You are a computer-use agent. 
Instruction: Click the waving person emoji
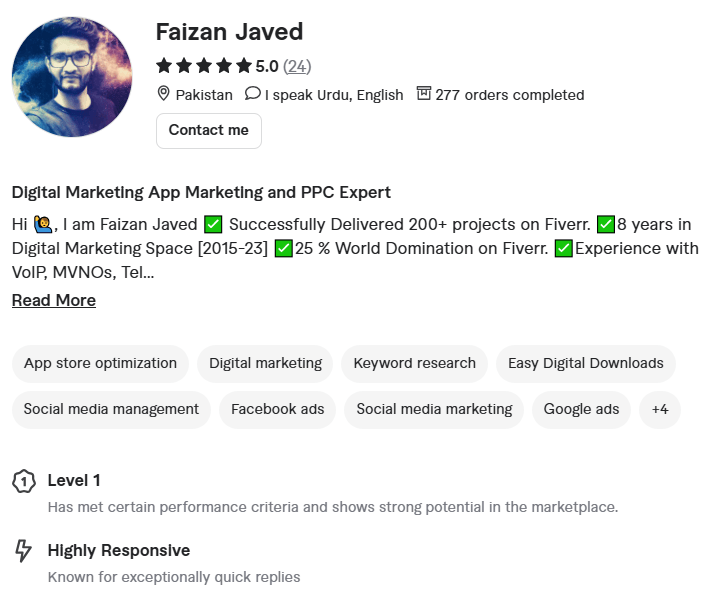pyautogui.click(x=42, y=224)
